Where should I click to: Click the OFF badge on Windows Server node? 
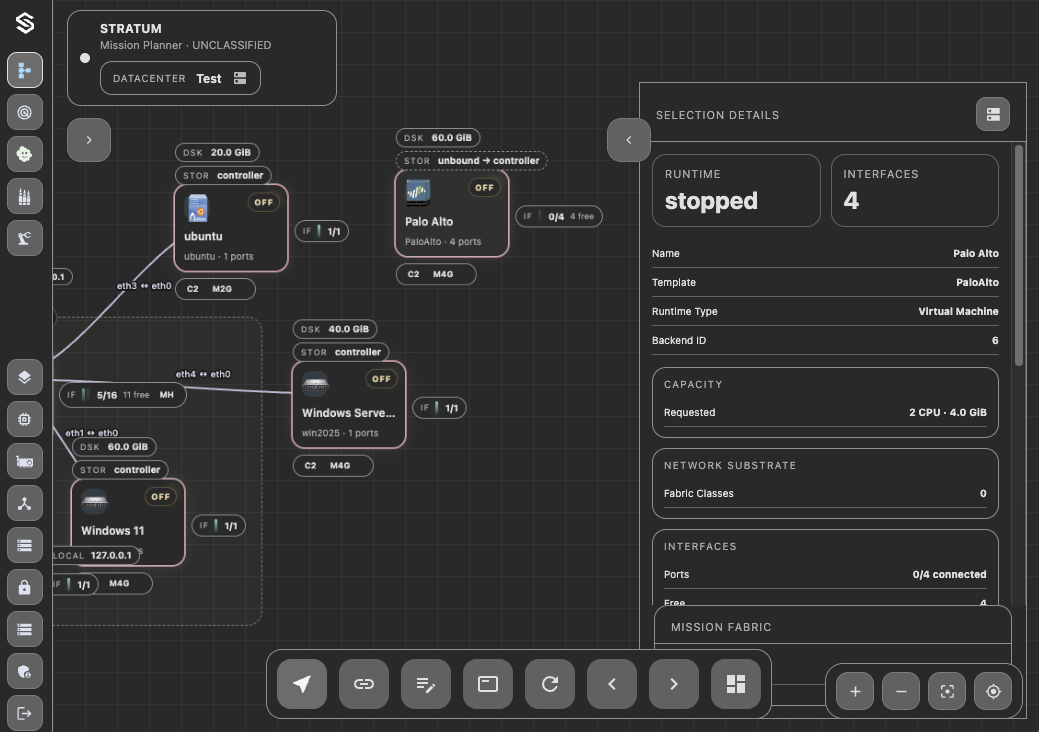pyautogui.click(x=381, y=379)
